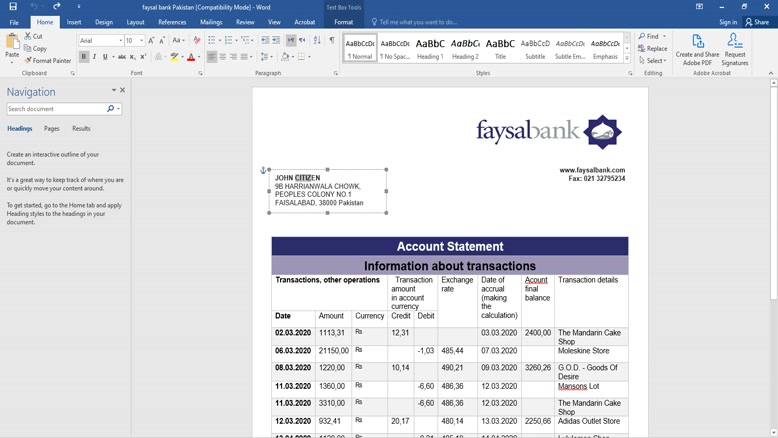Click the Request Signatures icon
The height and width of the screenshot is (438, 778).
tap(734, 42)
